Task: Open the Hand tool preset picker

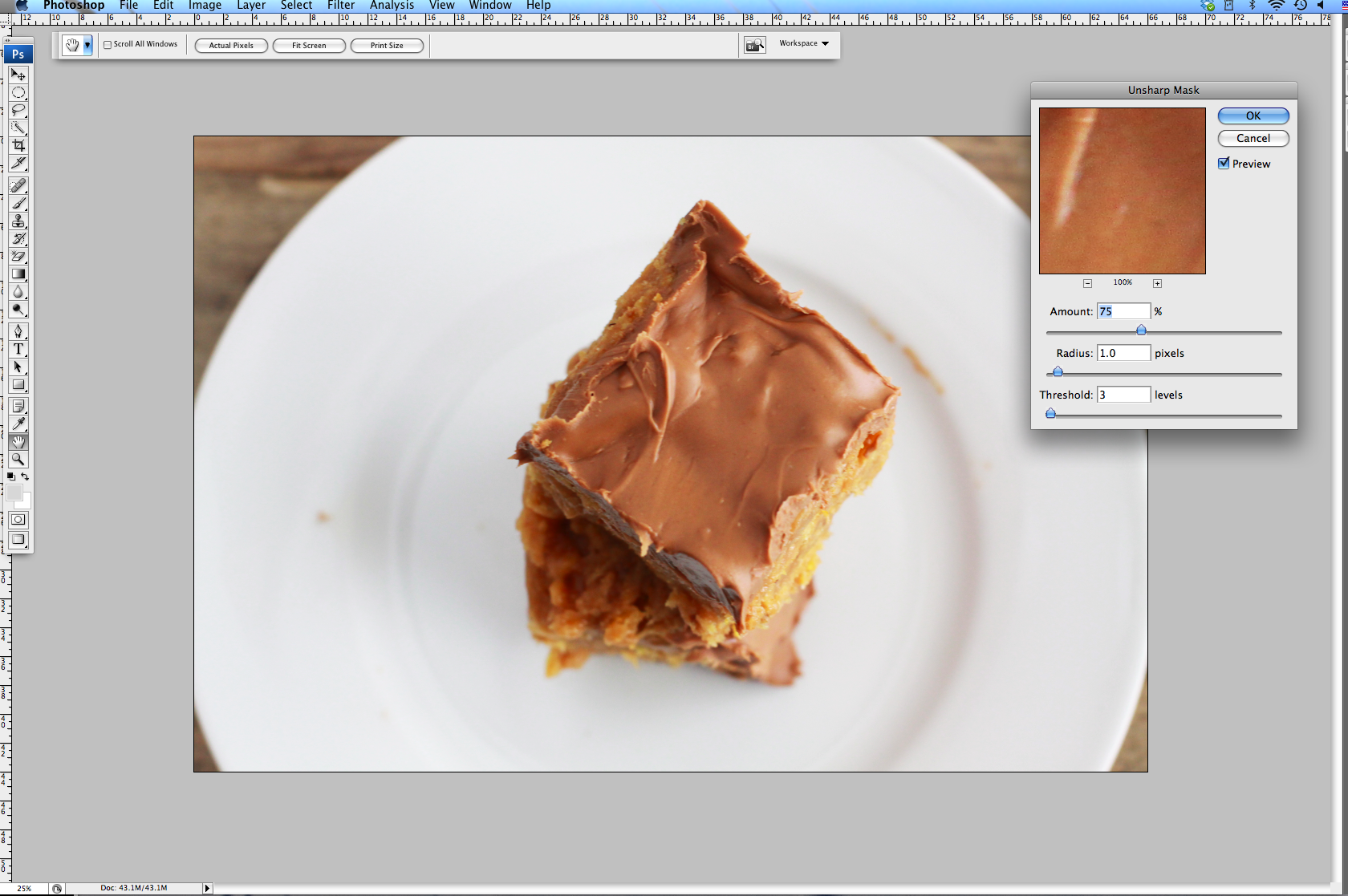Action: (87, 46)
